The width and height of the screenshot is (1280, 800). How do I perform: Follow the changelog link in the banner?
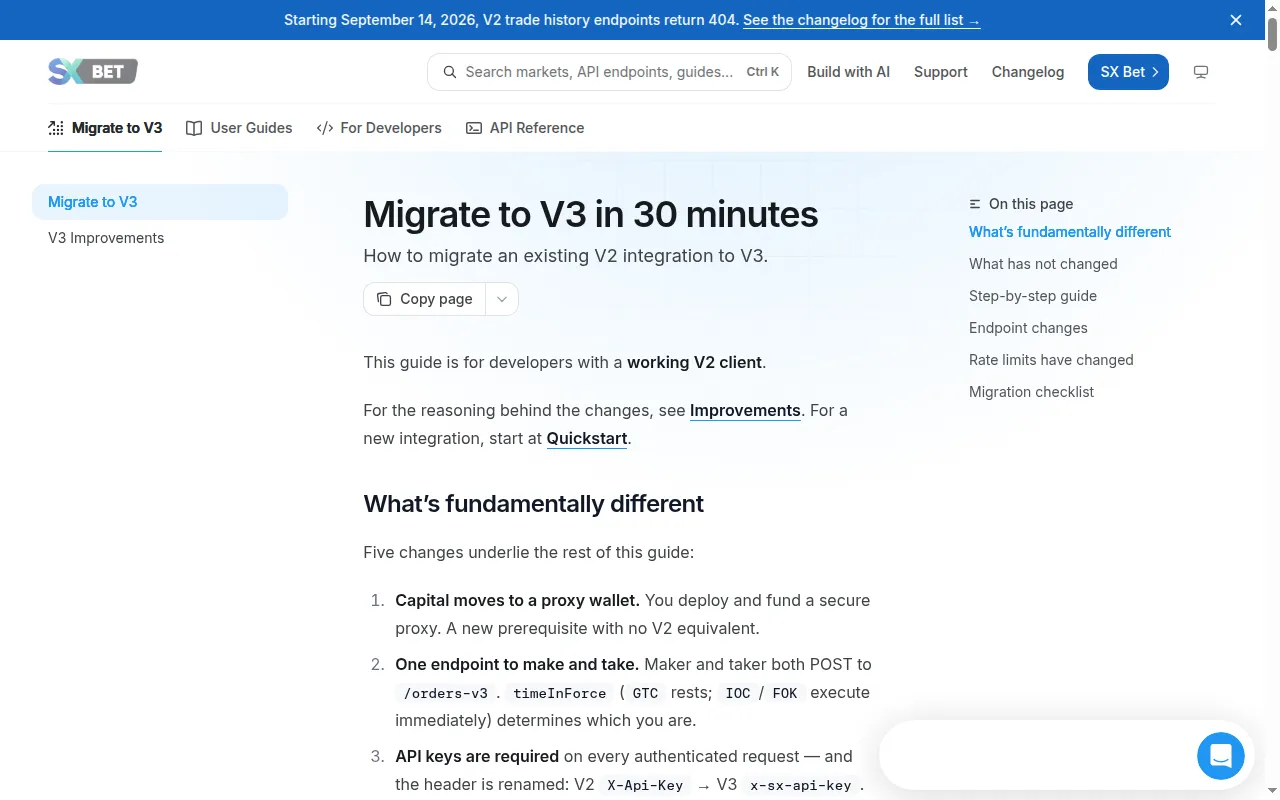[862, 20]
